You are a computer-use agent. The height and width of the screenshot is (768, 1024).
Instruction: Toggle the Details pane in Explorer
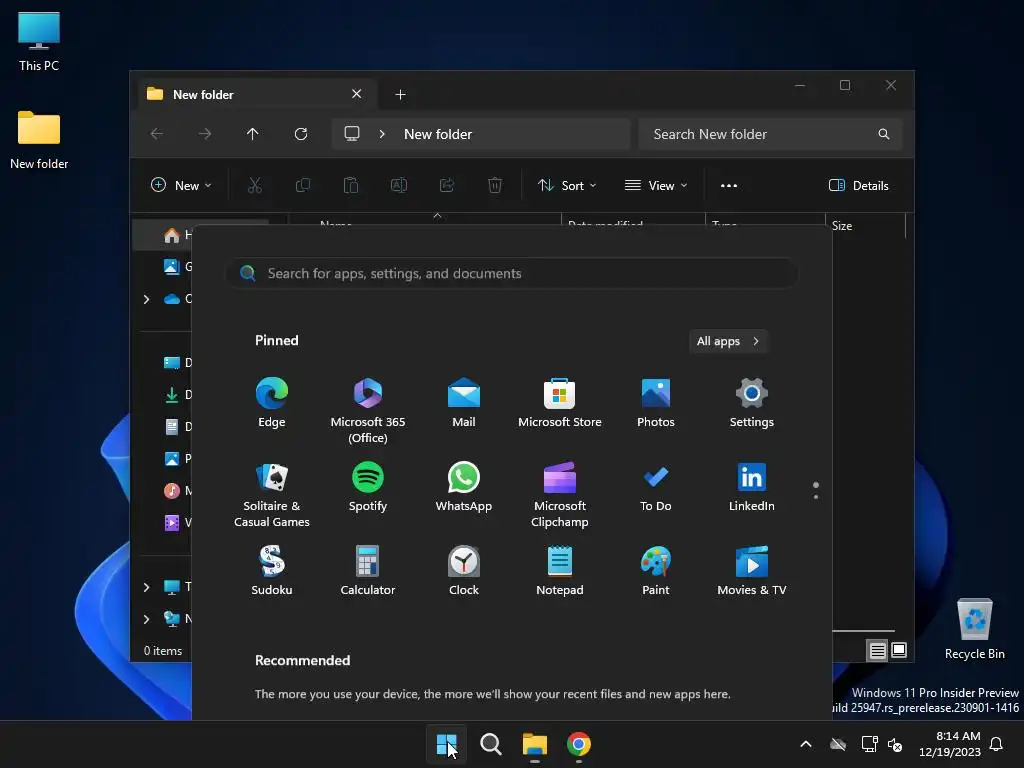point(859,185)
